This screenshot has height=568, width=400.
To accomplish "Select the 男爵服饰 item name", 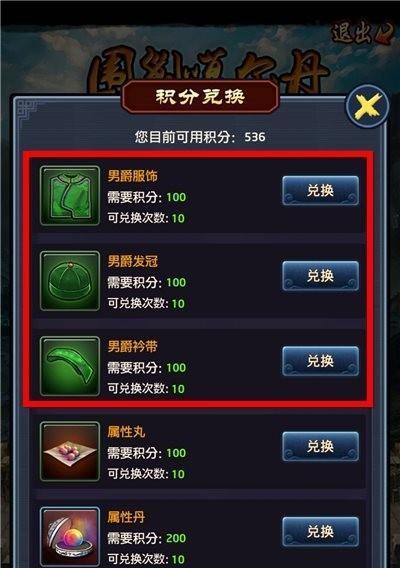I will [133, 176].
